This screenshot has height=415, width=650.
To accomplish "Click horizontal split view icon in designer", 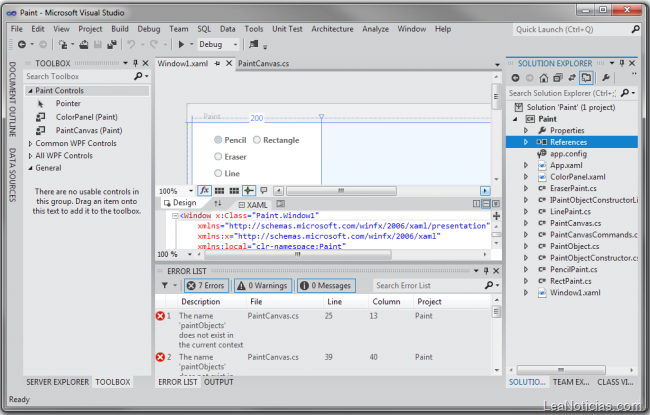I will [x=486, y=204].
